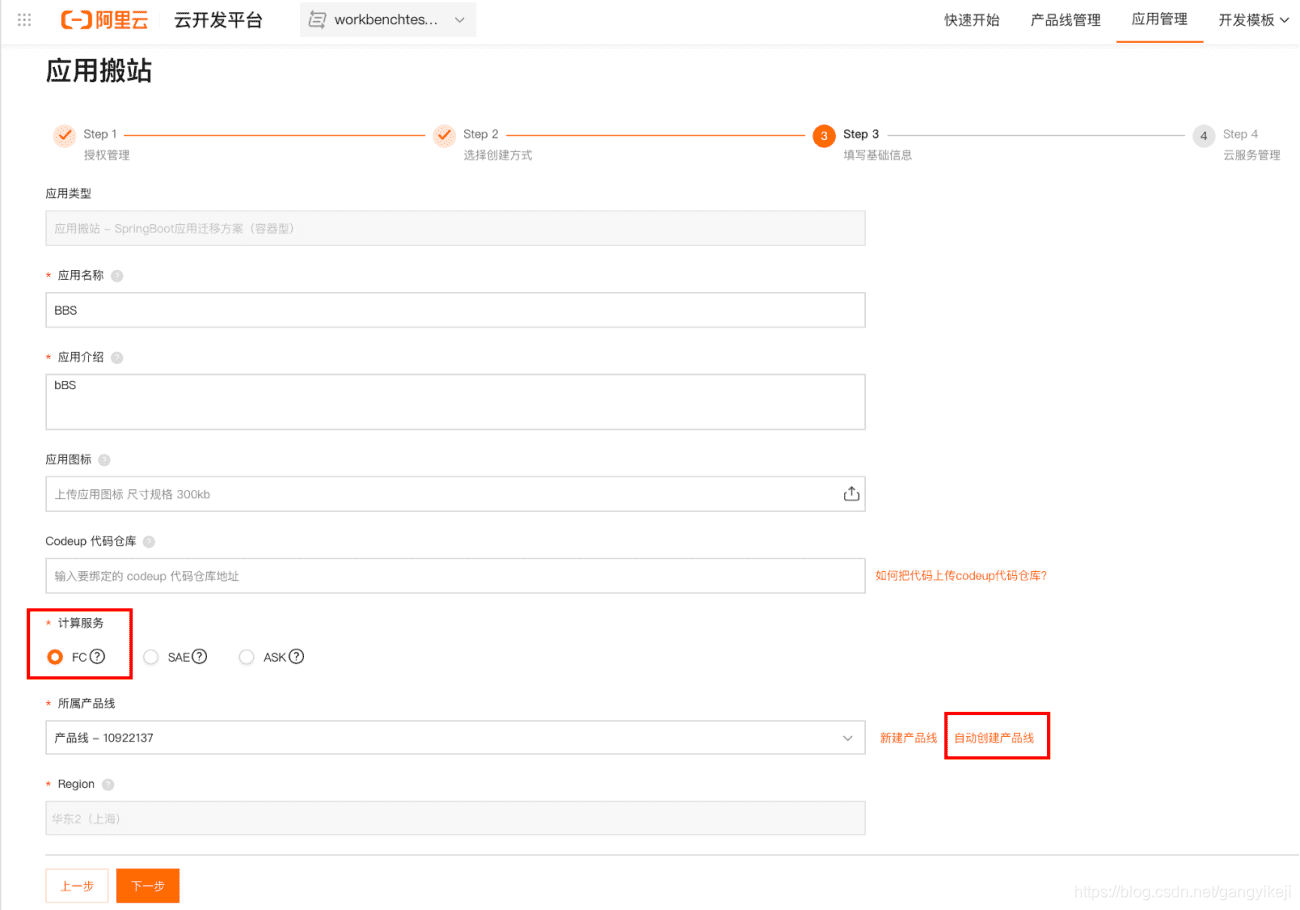The width and height of the screenshot is (1300, 910).
Task: Click the 新建产品线 link
Action: (909, 738)
